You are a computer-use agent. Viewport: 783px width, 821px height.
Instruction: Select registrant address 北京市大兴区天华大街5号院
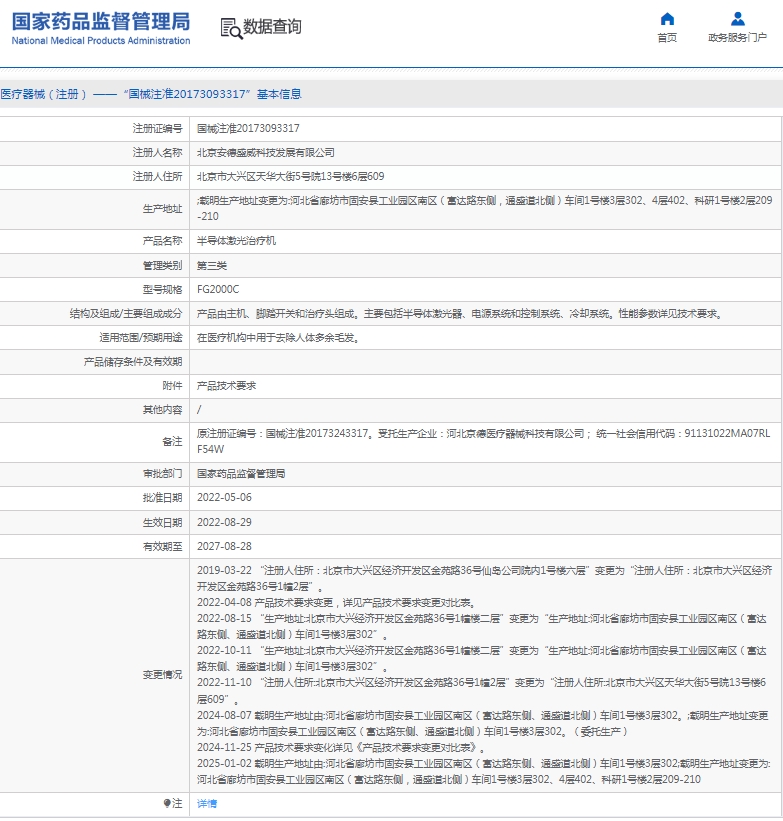coord(291,176)
